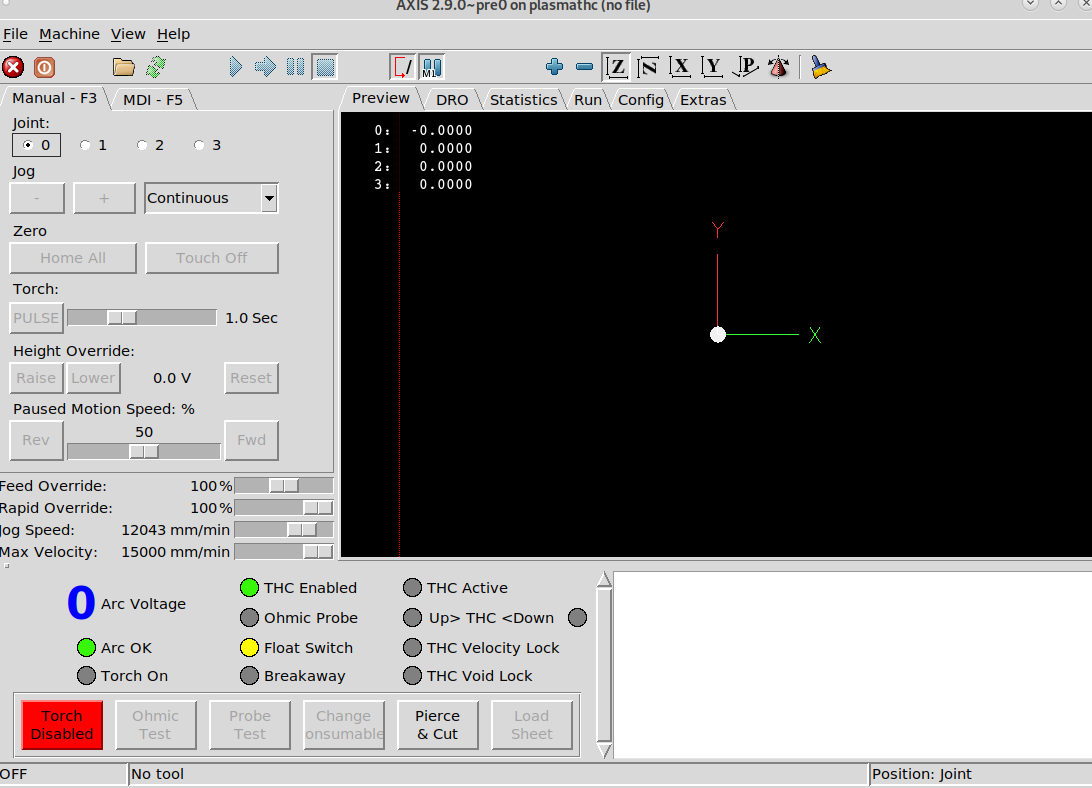Switch to the Extras tab
This screenshot has height=788, width=1092.
pyautogui.click(x=703, y=100)
